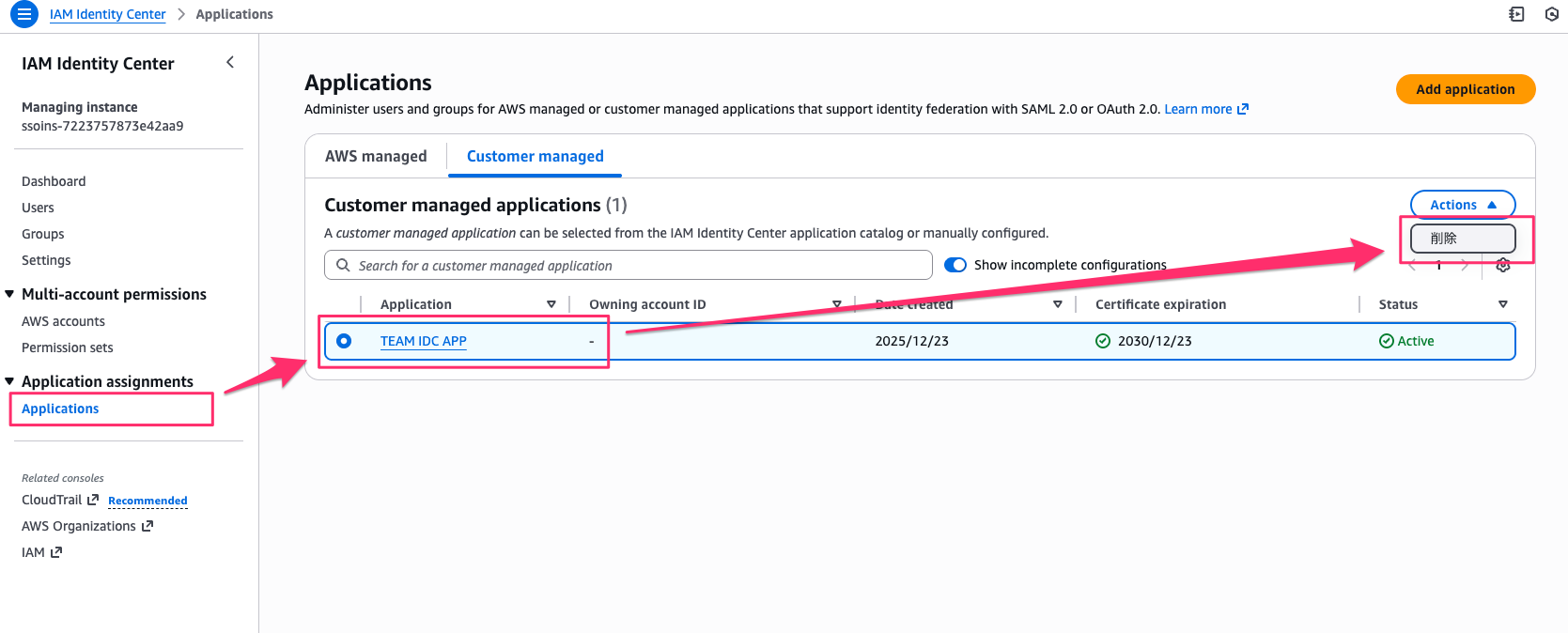Sort by Status column arrow
Image resolution: width=1568 pixels, height=633 pixels.
point(1502,304)
